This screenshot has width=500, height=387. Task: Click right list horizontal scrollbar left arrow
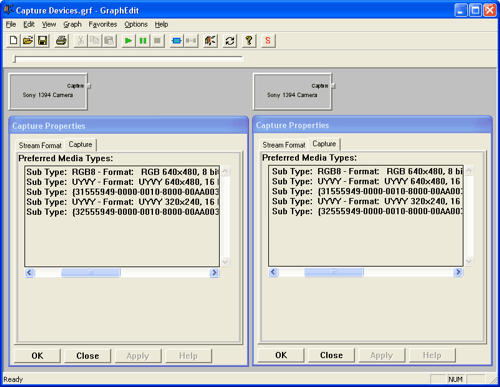273,272
